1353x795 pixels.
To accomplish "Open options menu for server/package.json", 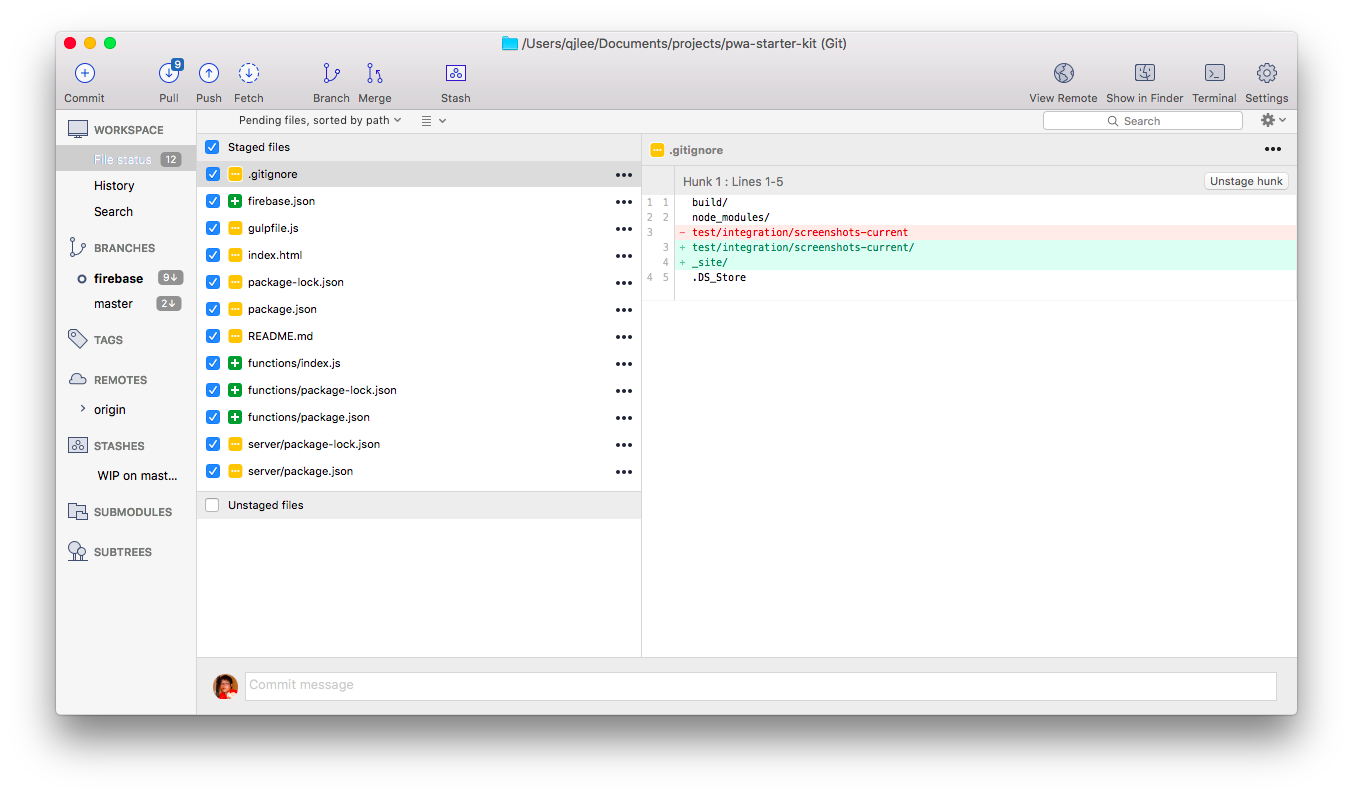I will tap(624, 472).
